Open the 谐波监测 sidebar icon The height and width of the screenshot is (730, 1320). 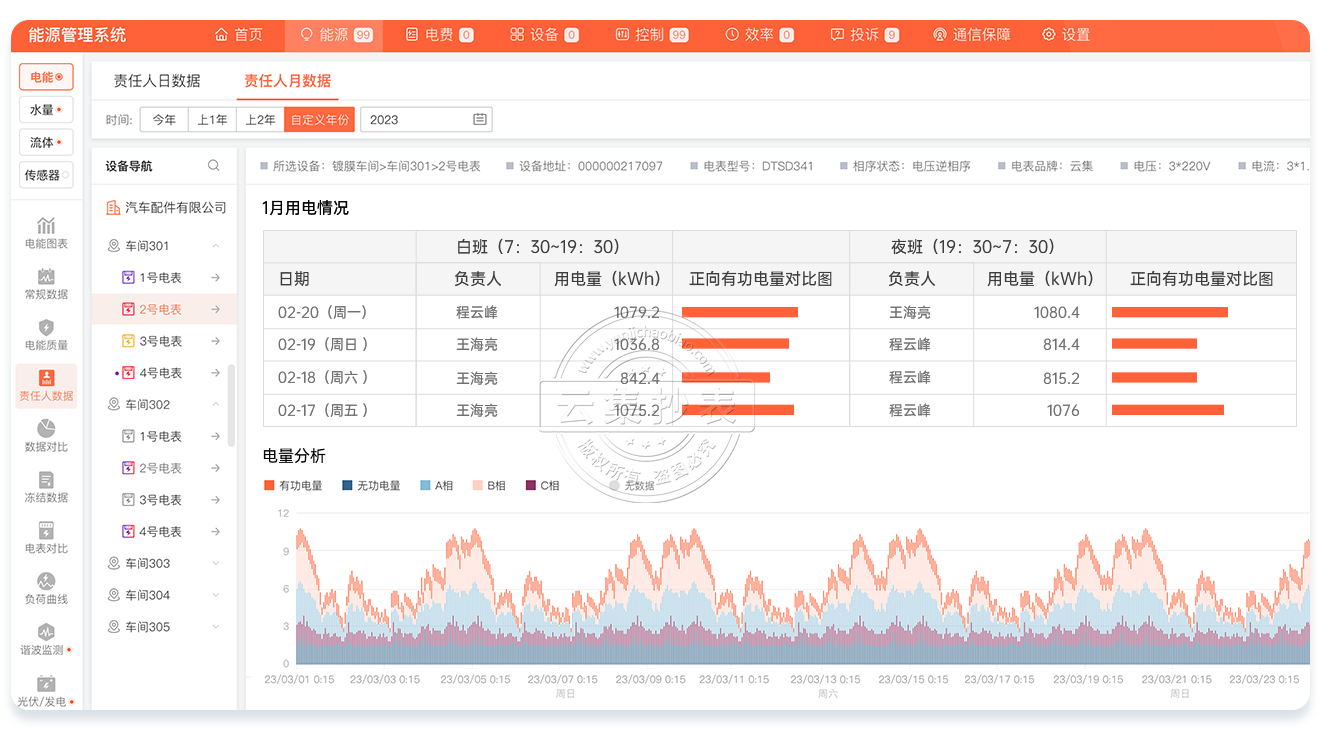(46, 633)
